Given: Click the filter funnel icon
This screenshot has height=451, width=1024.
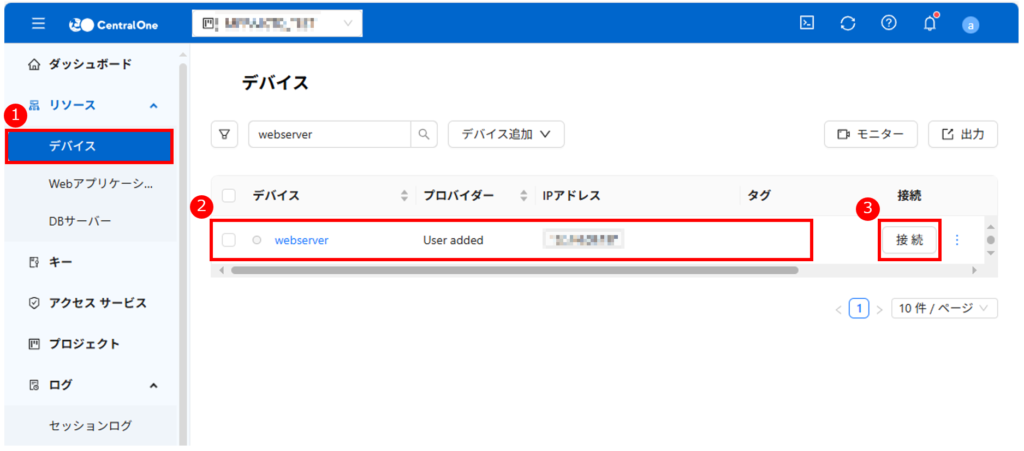Looking at the screenshot, I should pos(225,134).
